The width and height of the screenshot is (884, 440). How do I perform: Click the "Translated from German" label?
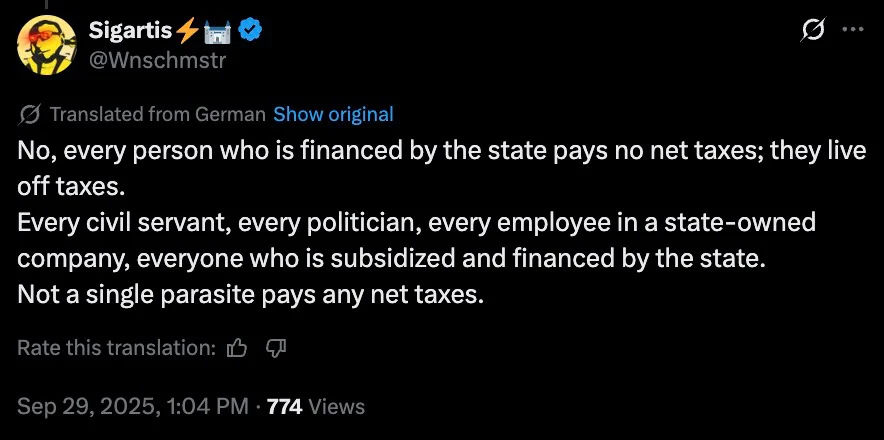[157, 114]
